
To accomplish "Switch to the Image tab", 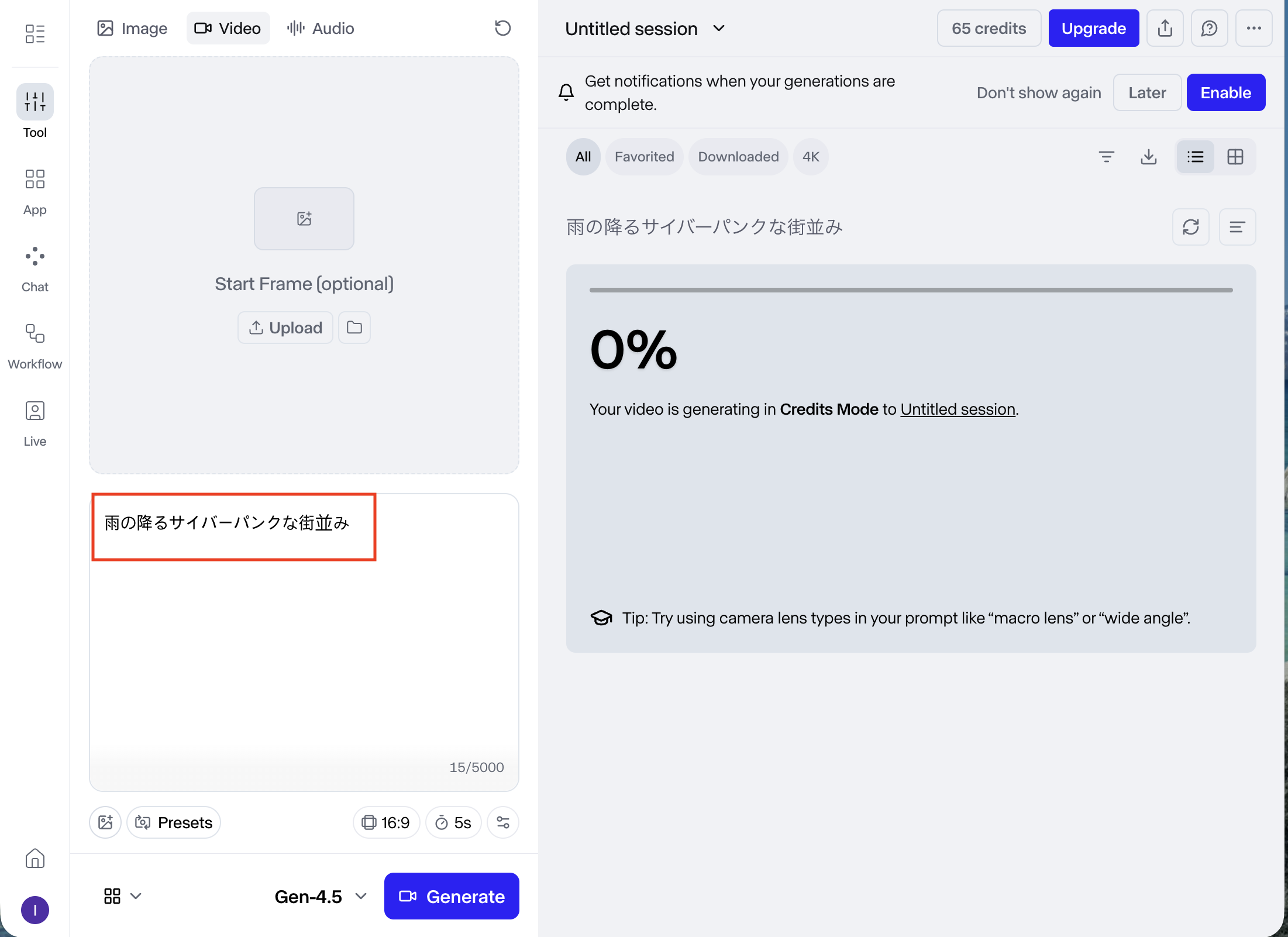I will (x=132, y=28).
